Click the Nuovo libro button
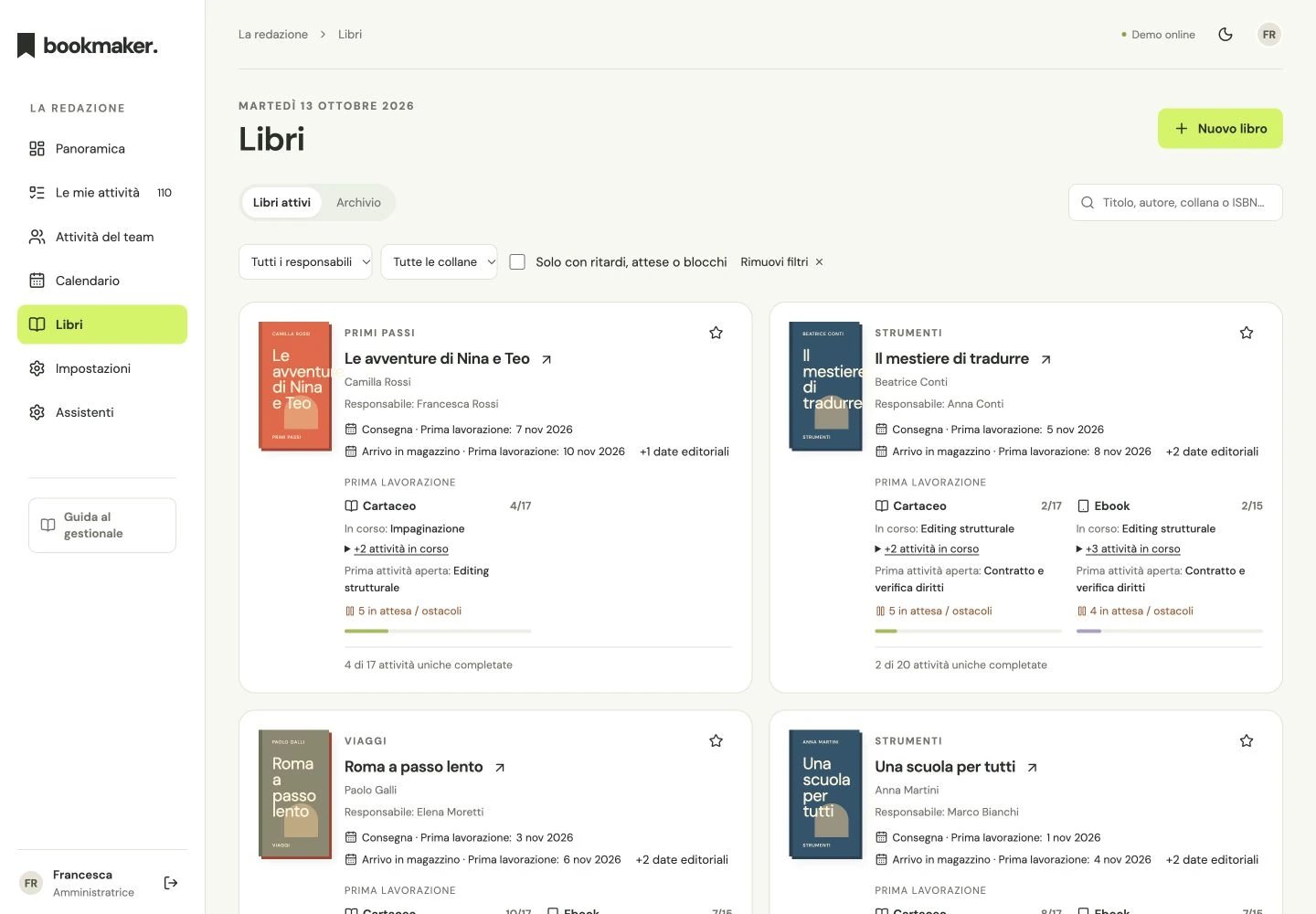This screenshot has height=914, width=1316. pyautogui.click(x=1220, y=129)
